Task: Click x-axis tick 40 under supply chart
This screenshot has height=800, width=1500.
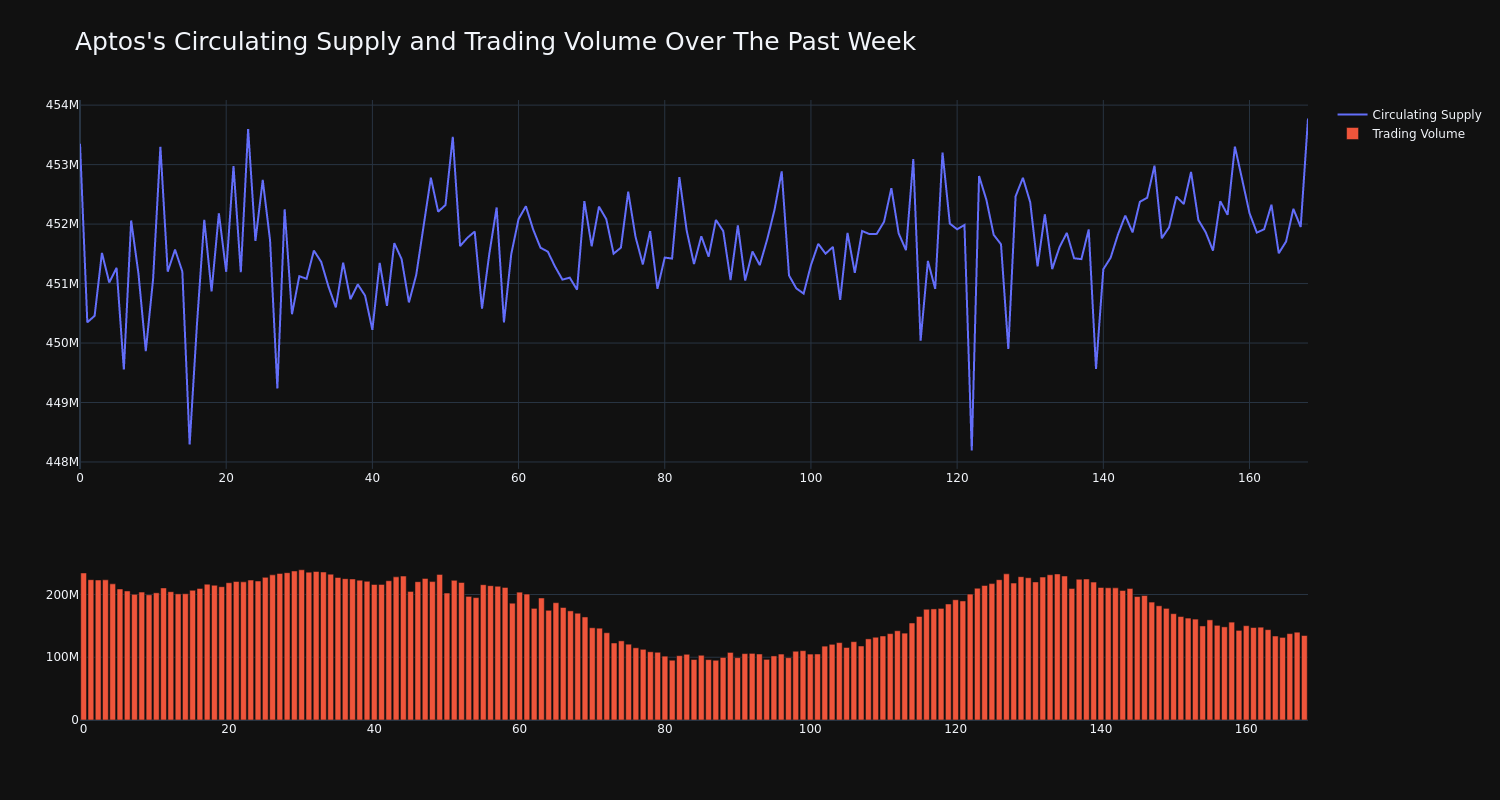Action: [372, 478]
